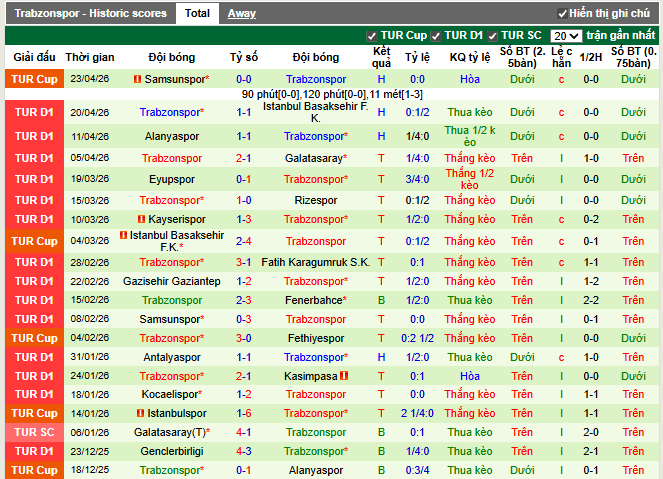The width and height of the screenshot is (663, 479).
Task: Click red card icon next to Samsunspor
Action: click(136, 79)
